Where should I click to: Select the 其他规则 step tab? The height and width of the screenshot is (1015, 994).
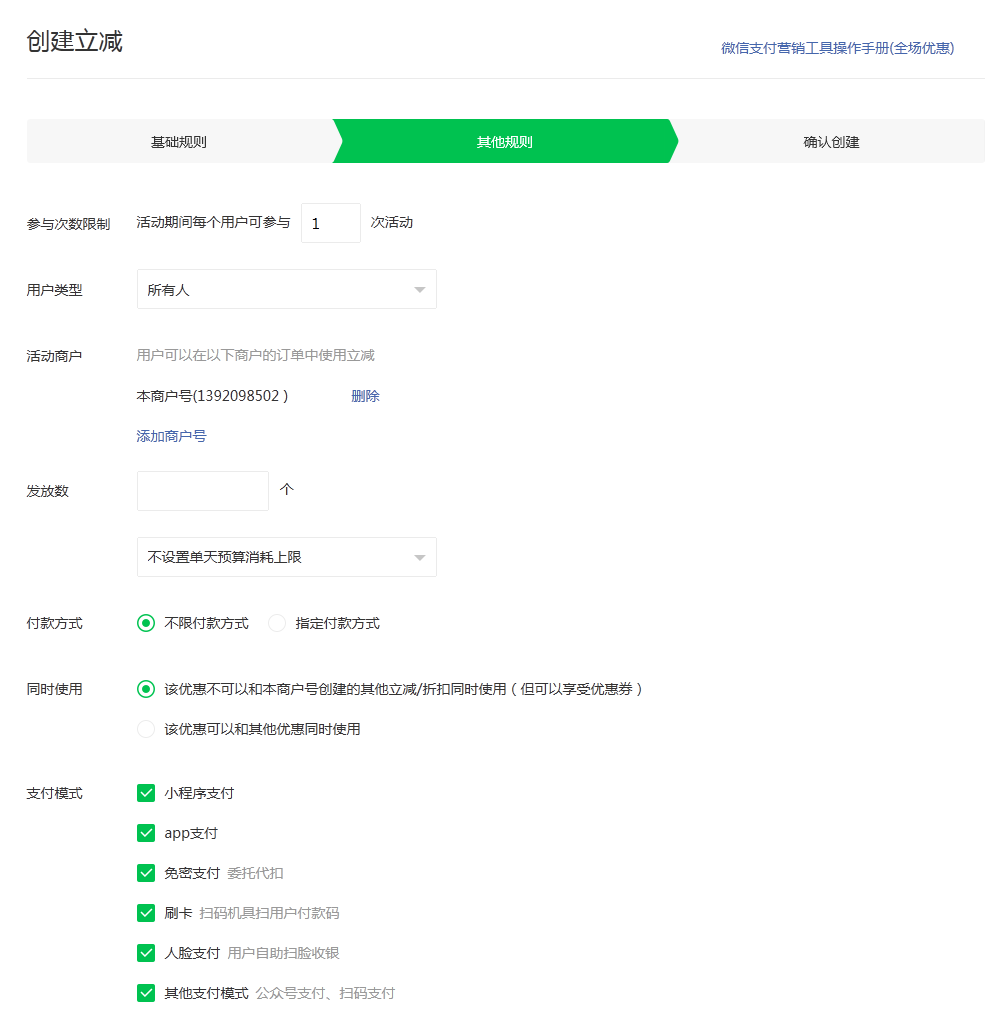505,141
